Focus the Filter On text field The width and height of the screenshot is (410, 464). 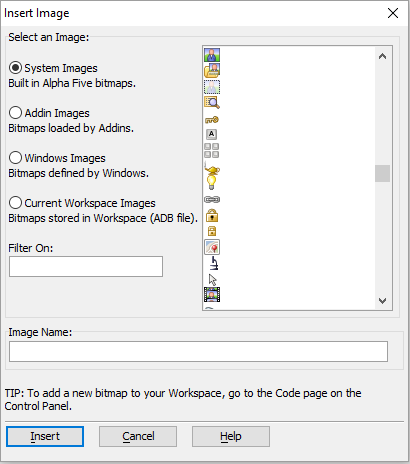[86, 266]
